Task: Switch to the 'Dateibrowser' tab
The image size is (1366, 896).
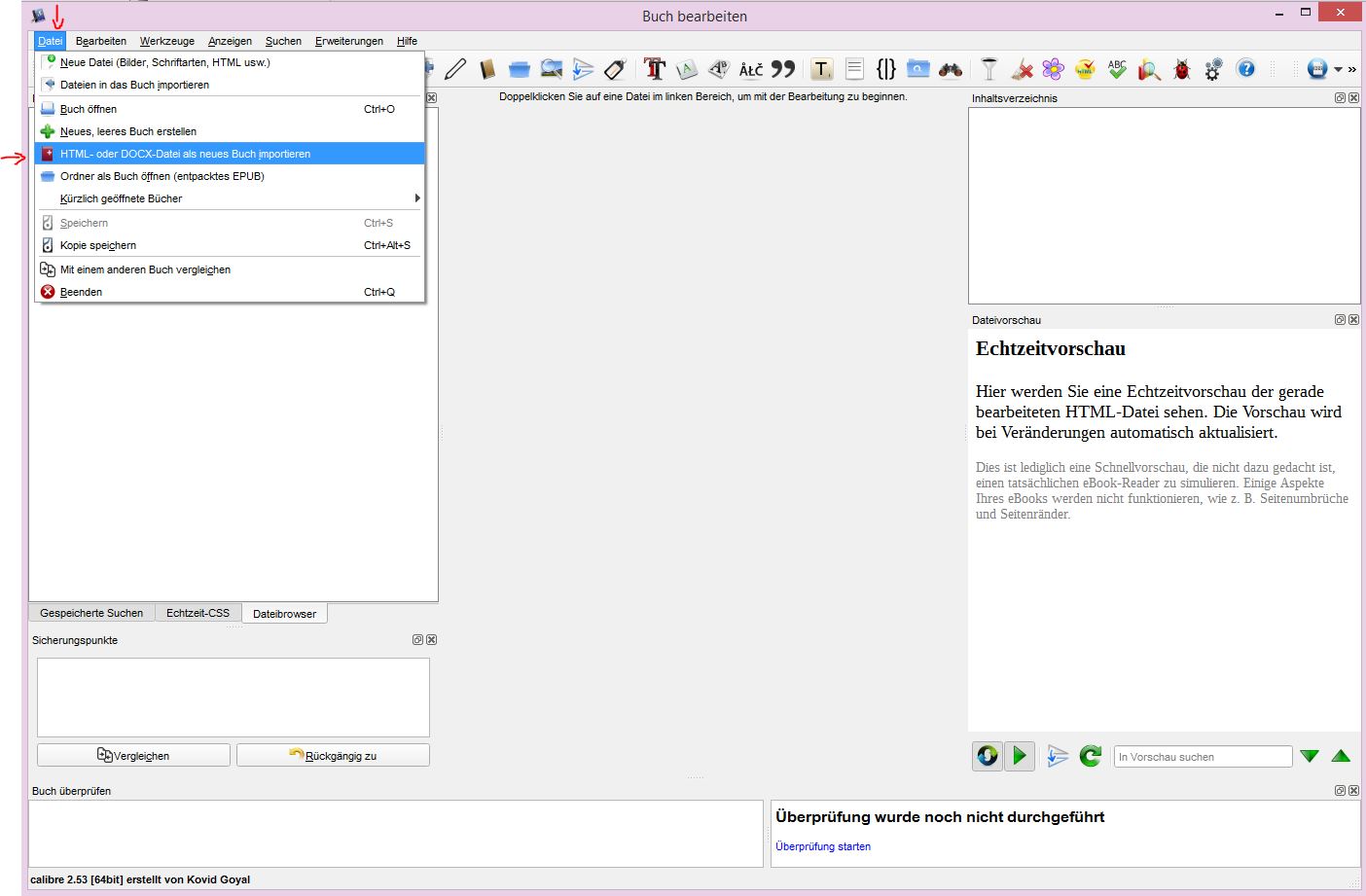Action: click(x=284, y=614)
